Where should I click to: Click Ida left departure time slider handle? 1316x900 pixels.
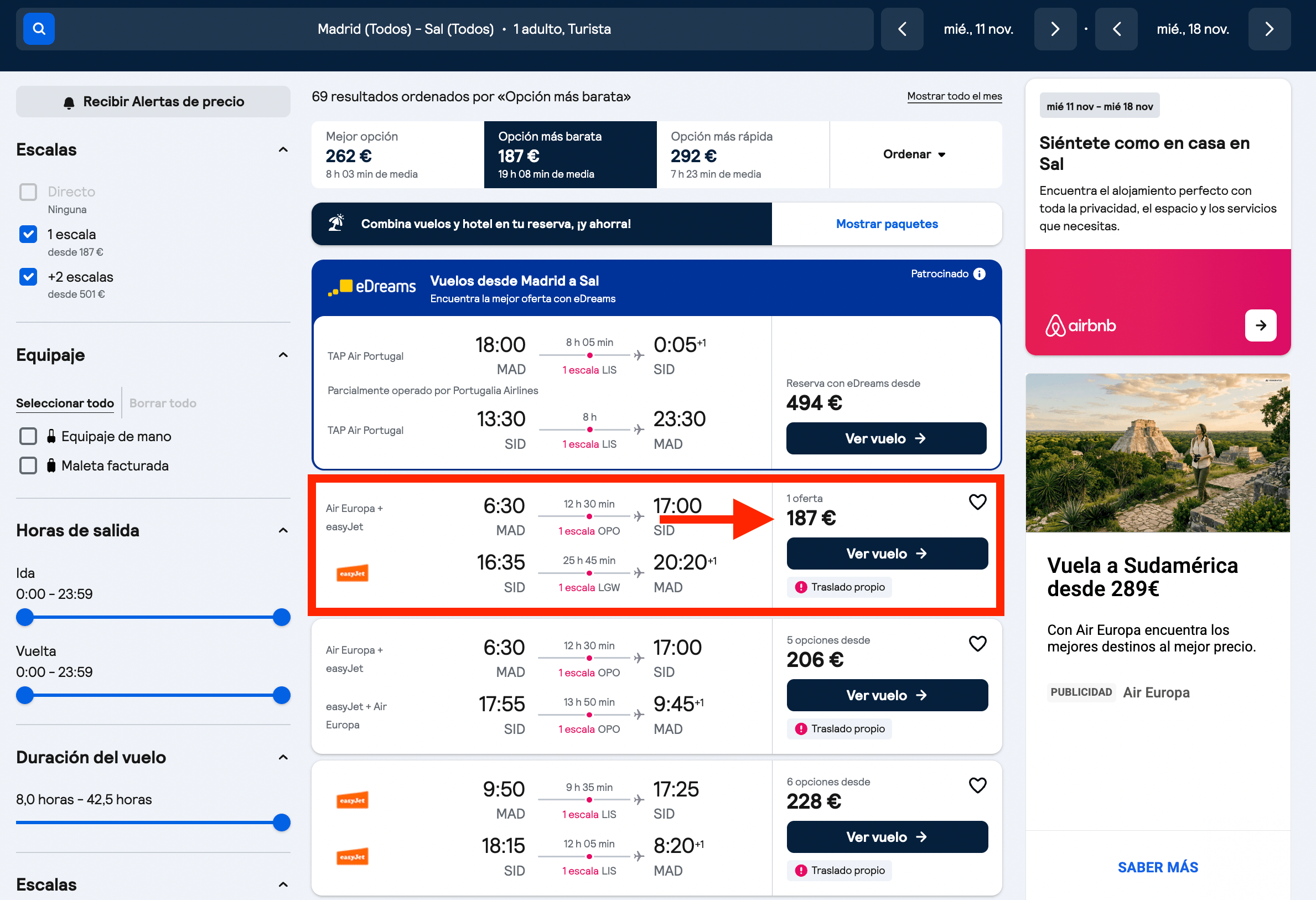25,617
